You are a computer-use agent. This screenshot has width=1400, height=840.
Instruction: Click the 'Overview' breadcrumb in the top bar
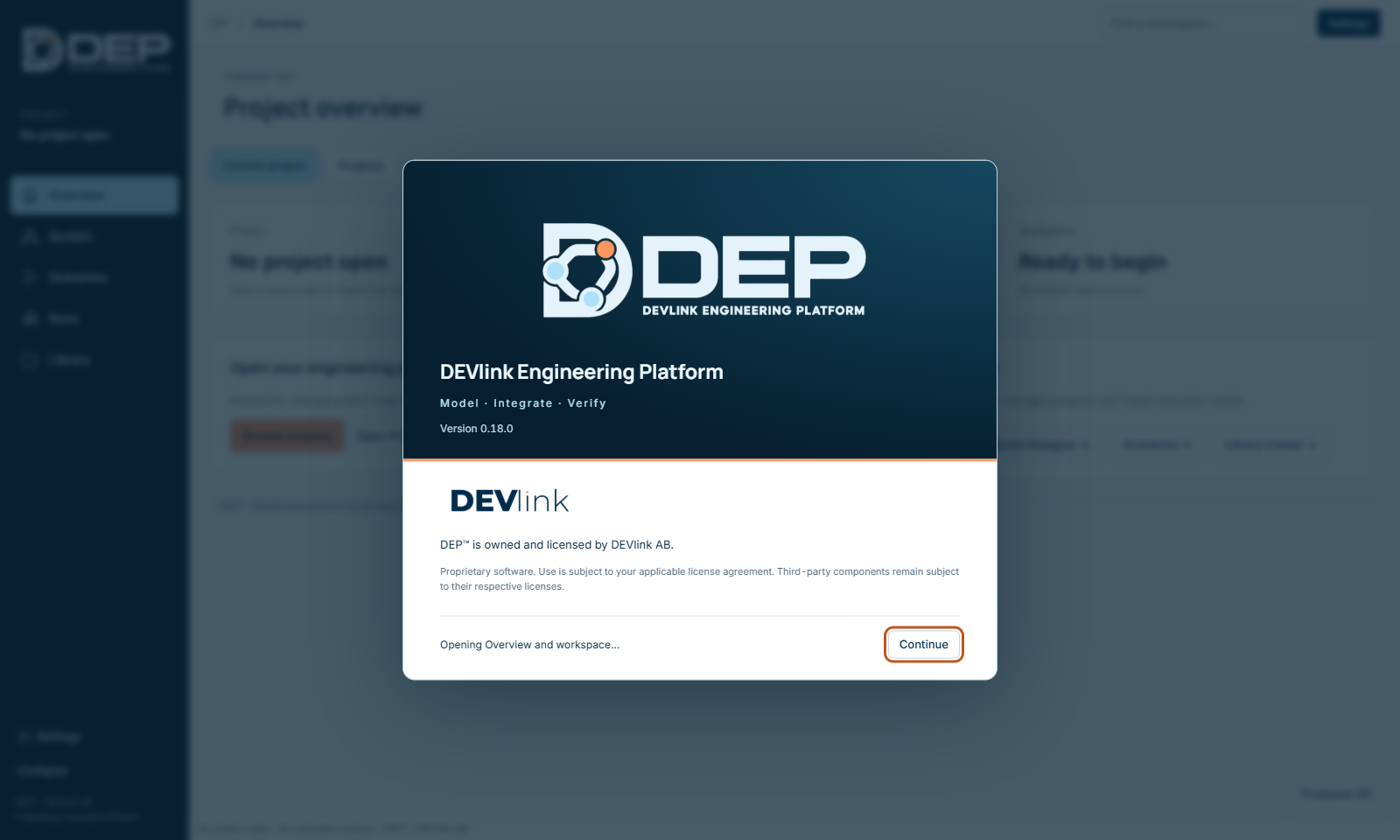[x=278, y=23]
